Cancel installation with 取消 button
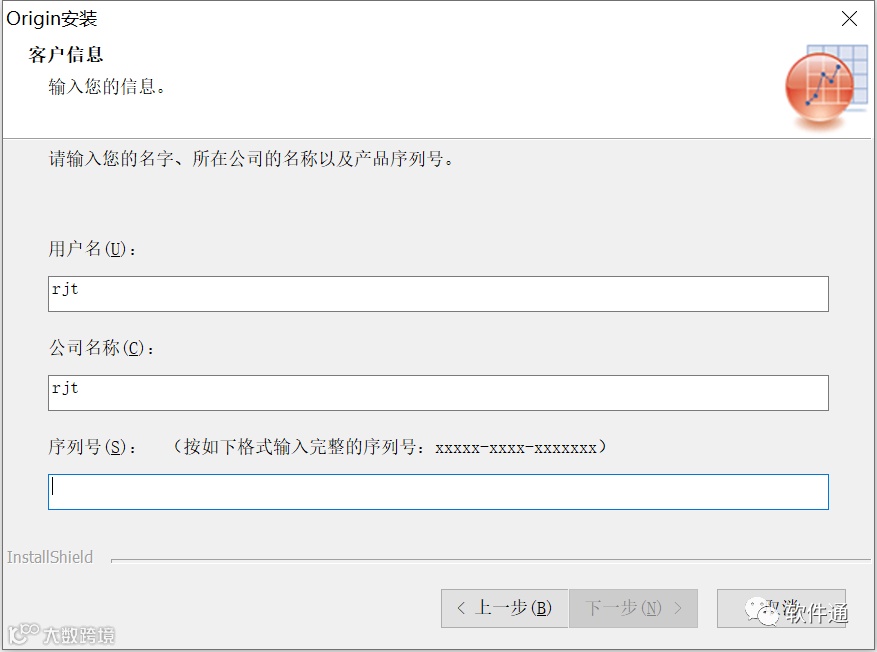This screenshot has width=877, height=652. pyautogui.click(x=781, y=608)
